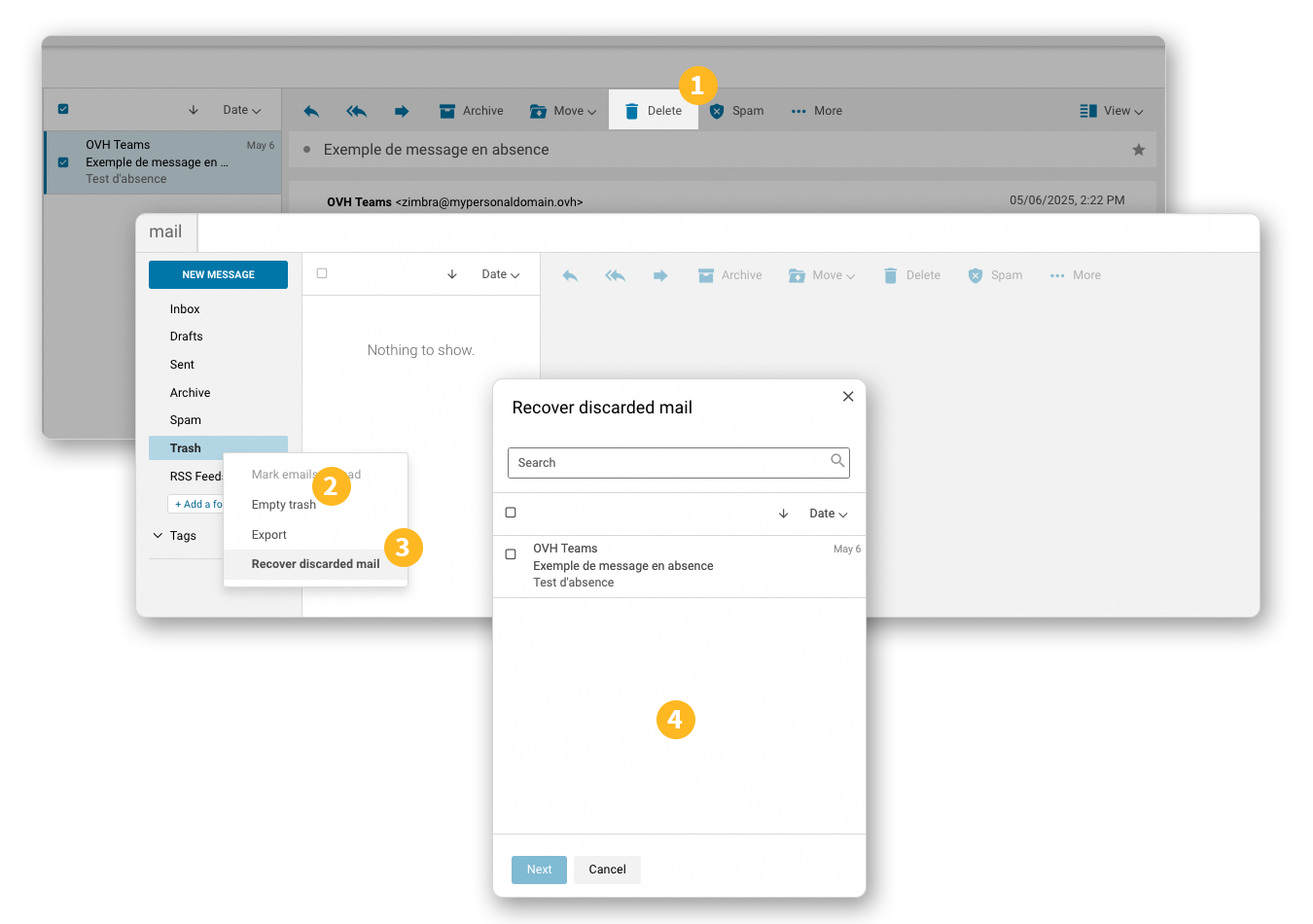The width and height of the screenshot is (1313, 924).
Task: Click the Next button in the dialog
Action: tap(539, 870)
